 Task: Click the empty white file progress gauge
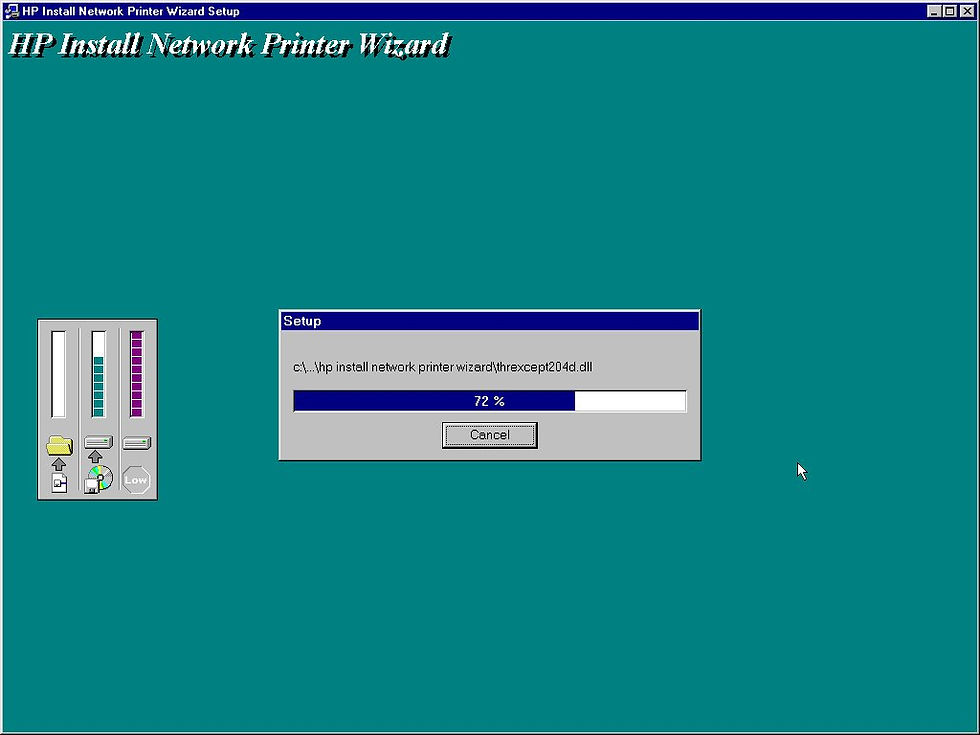click(x=58, y=374)
